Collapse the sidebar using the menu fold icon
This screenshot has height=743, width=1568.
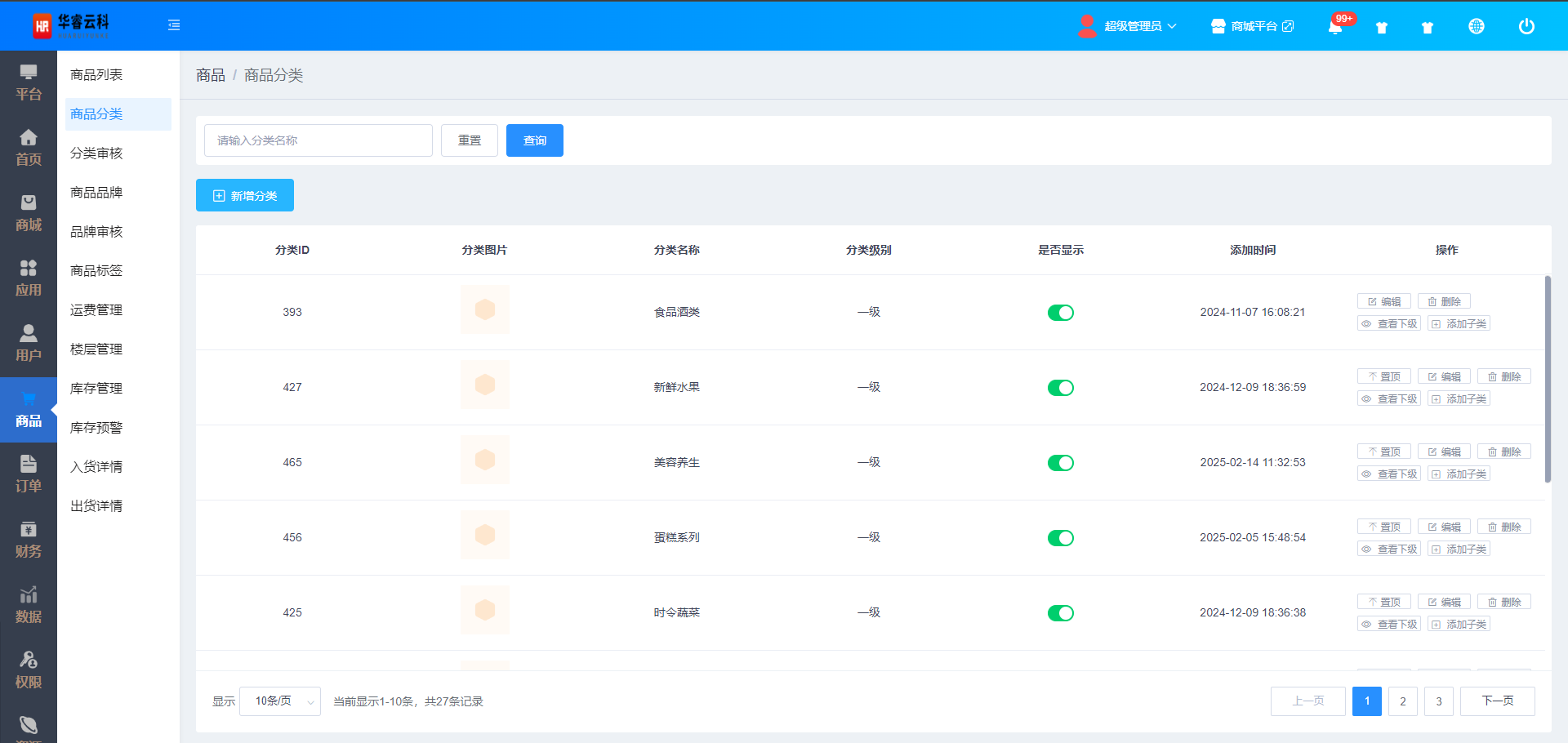tap(174, 25)
